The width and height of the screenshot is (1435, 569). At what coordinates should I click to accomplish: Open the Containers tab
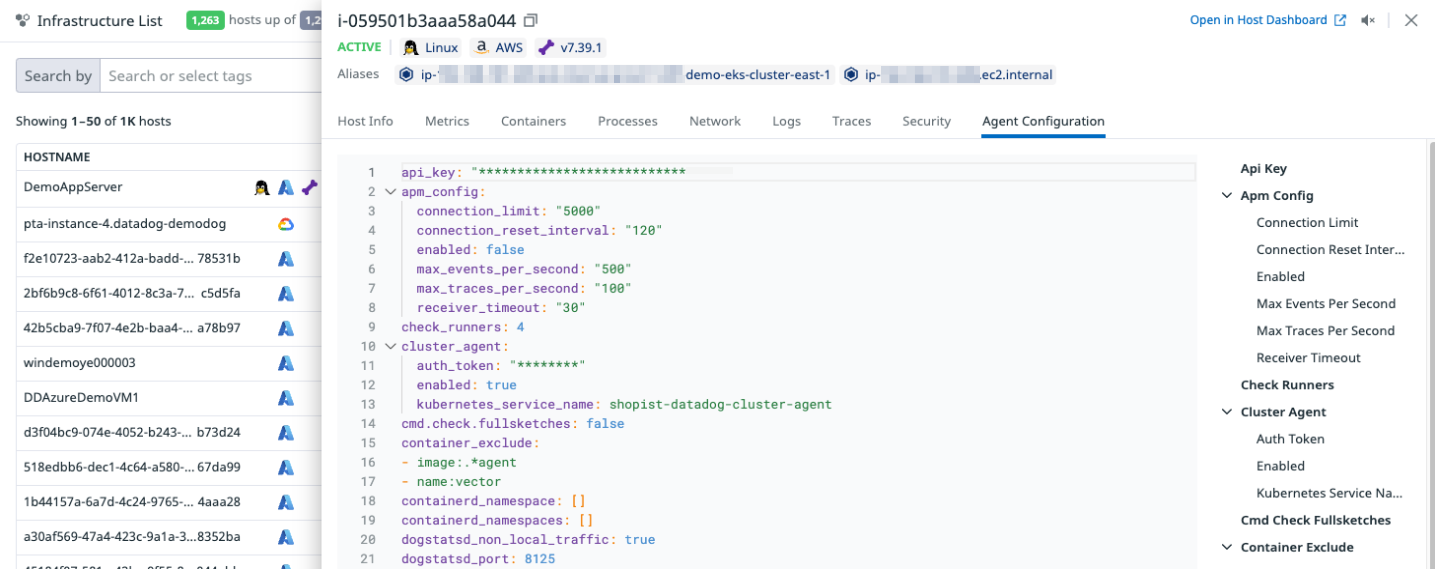point(533,121)
